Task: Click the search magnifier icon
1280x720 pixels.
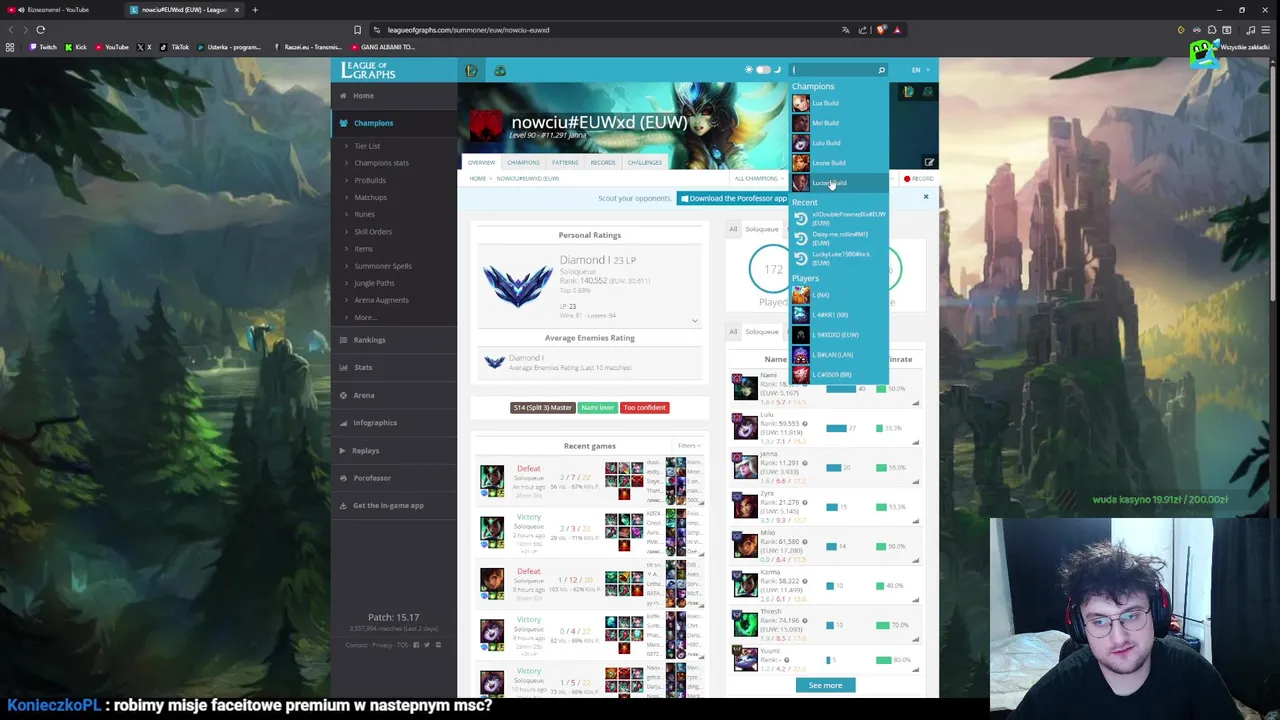Action: pos(881,70)
